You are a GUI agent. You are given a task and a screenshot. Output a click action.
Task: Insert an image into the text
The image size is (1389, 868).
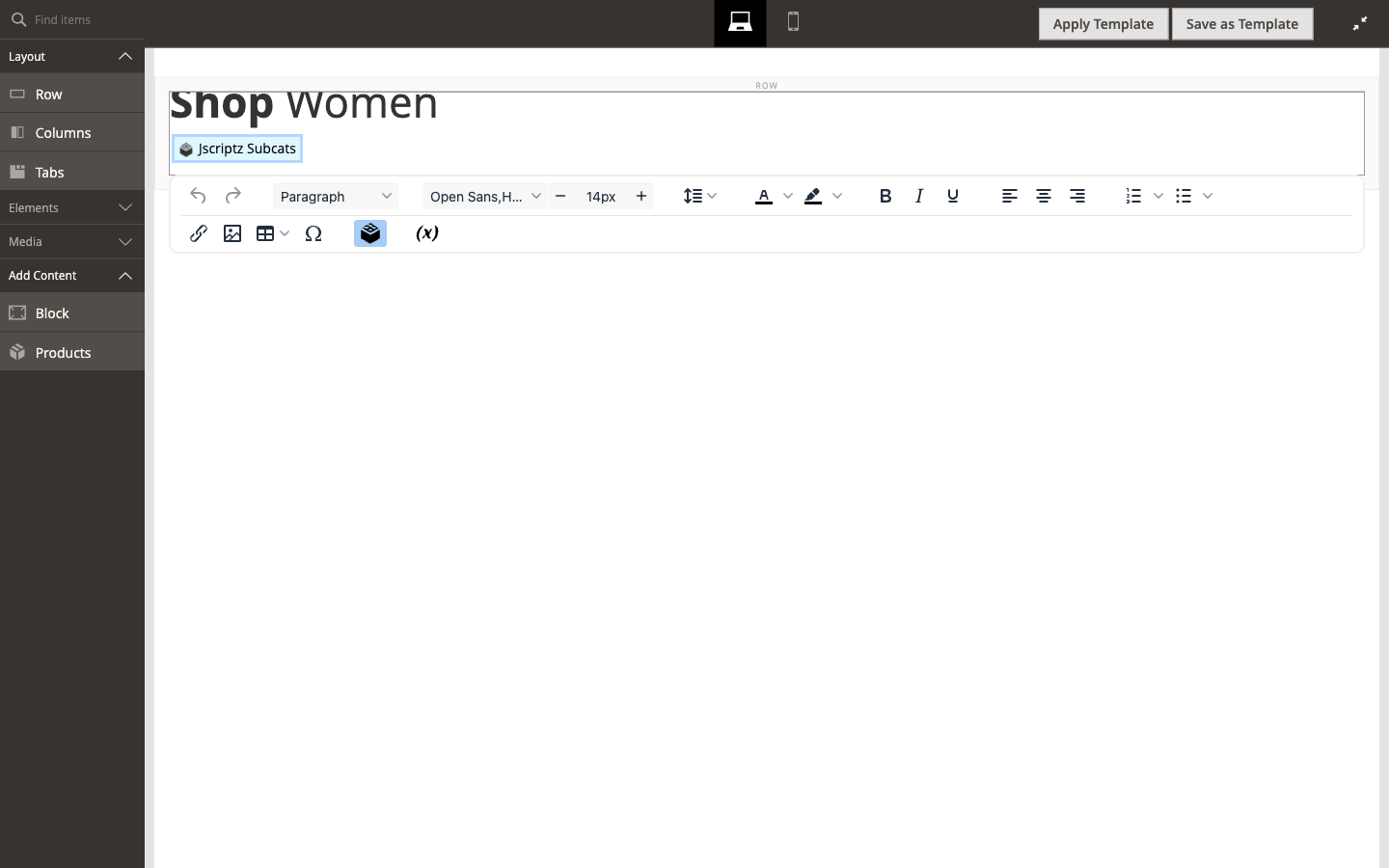click(x=232, y=232)
